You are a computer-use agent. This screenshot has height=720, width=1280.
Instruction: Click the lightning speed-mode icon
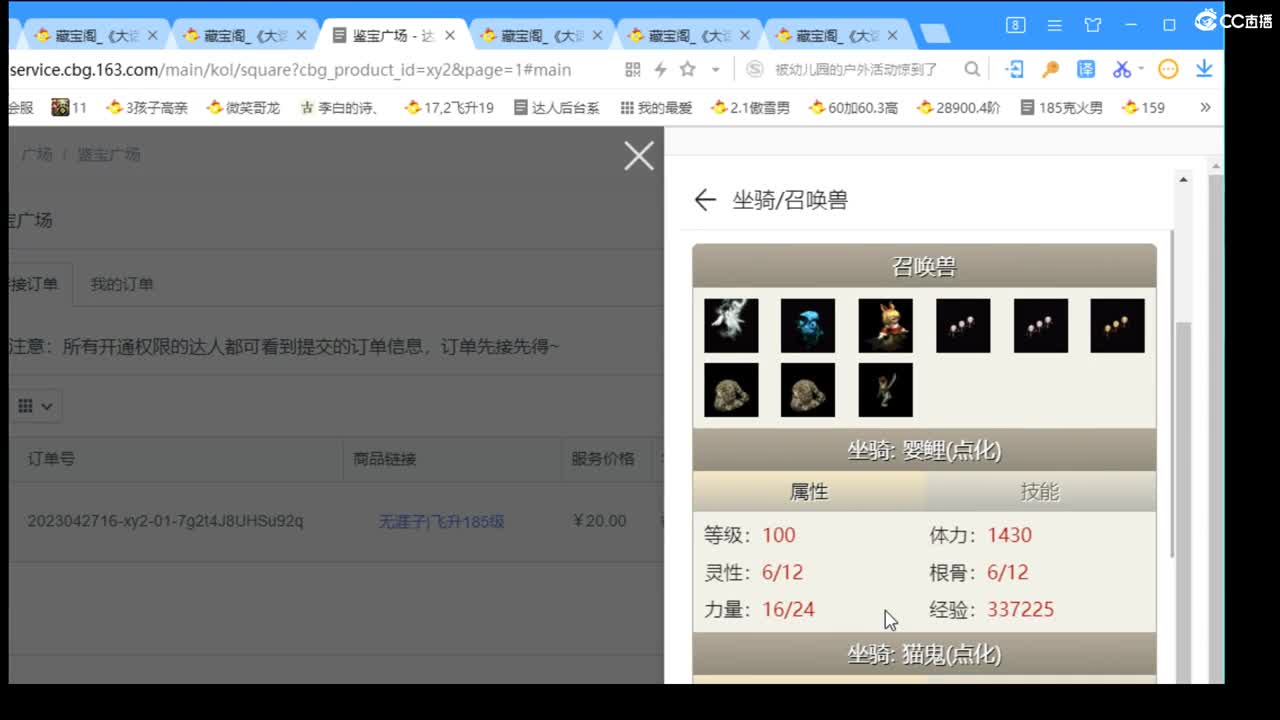click(x=660, y=69)
